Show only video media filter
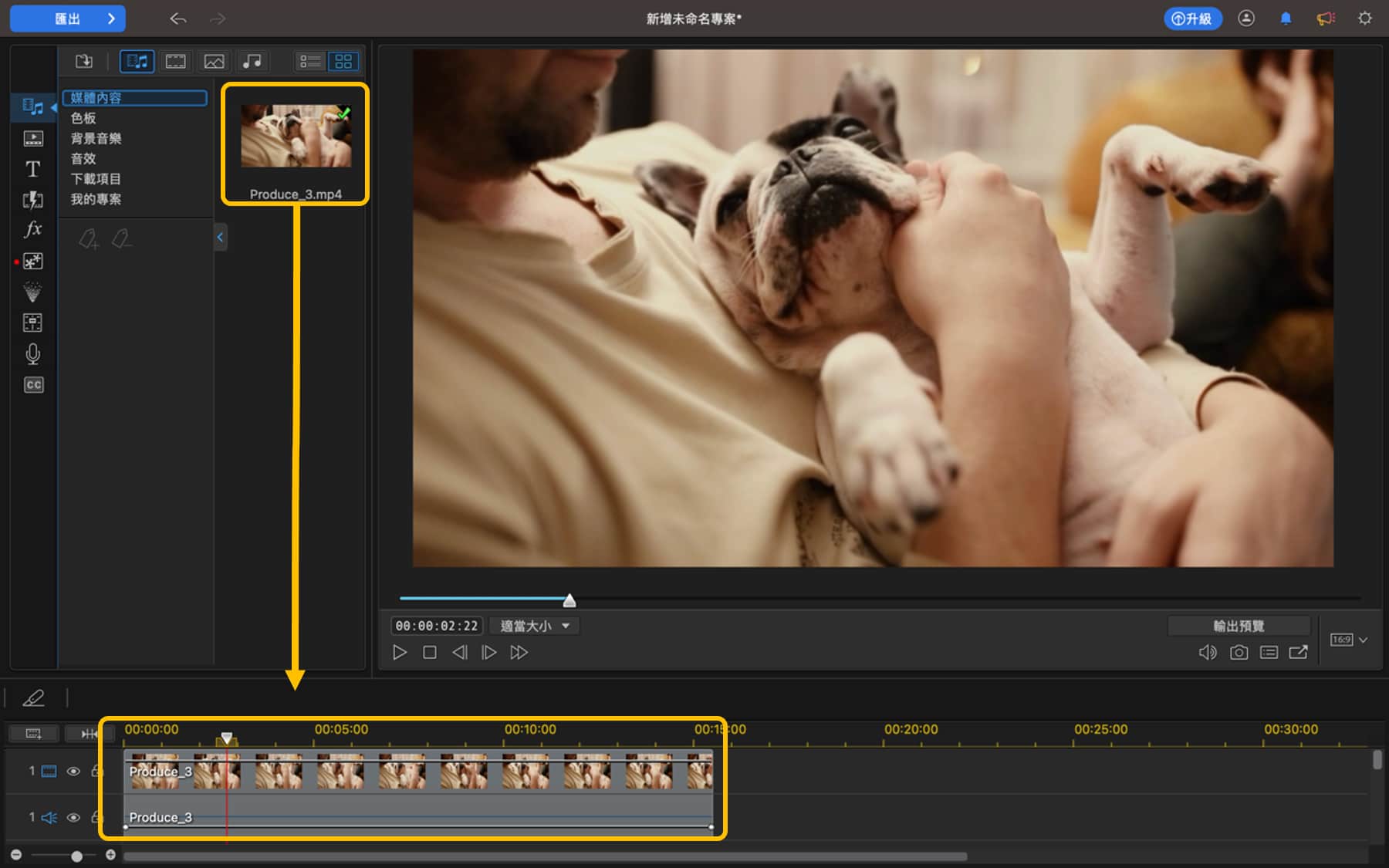The height and width of the screenshot is (868, 1389). coord(176,61)
